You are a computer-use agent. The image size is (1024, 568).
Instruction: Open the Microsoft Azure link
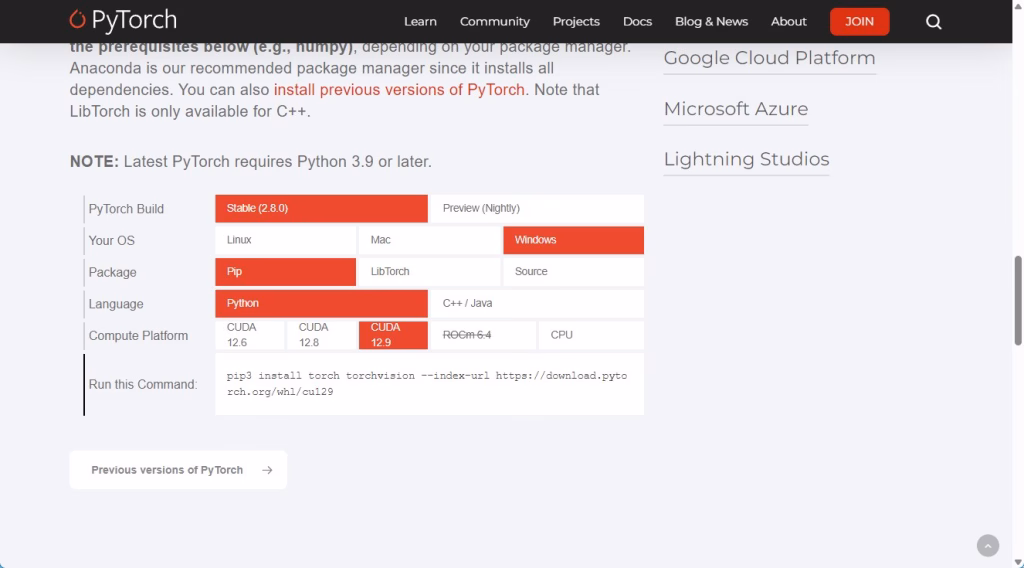point(736,108)
